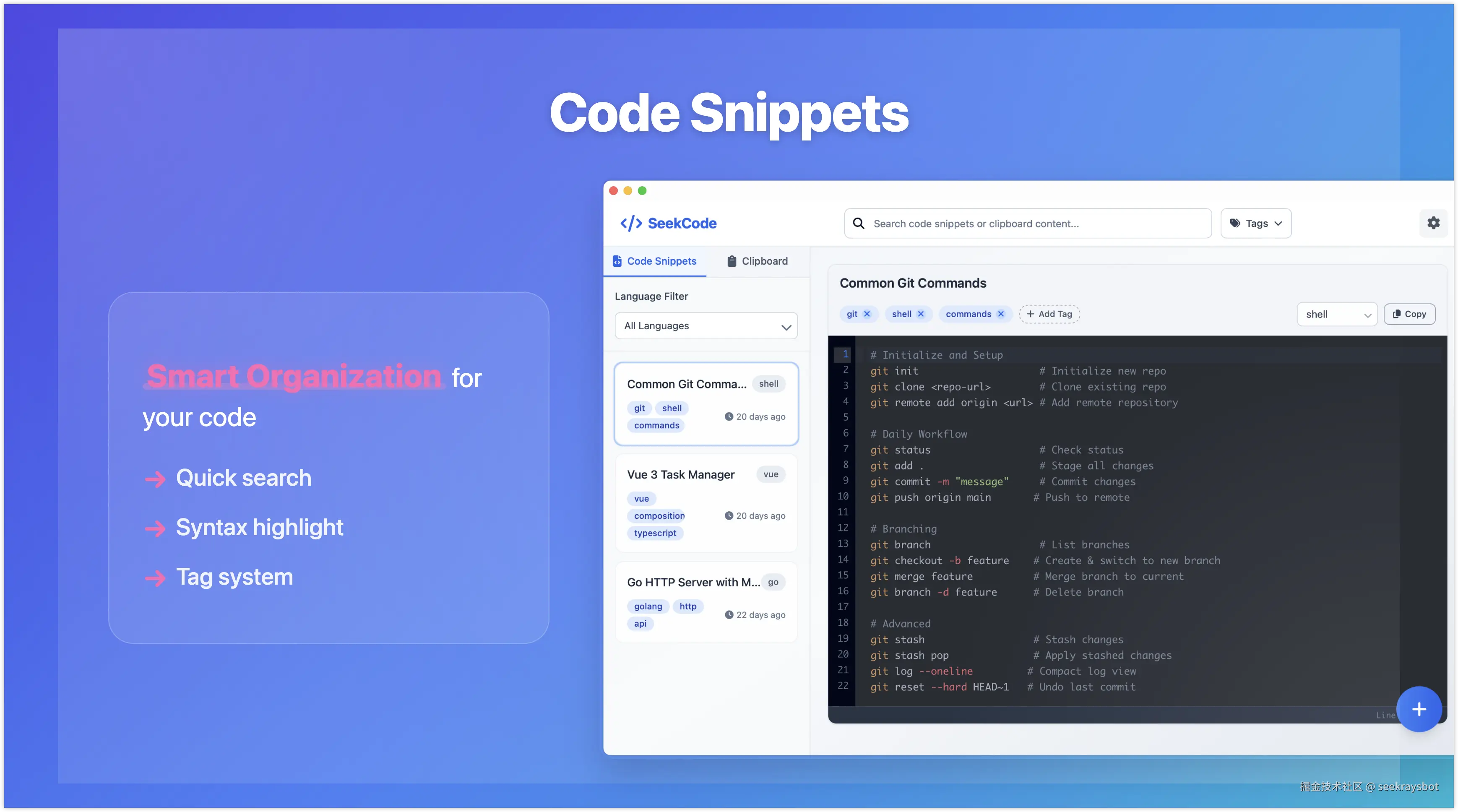Open the settings gear icon
The image size is (1458, 812).
(1434, 223)
